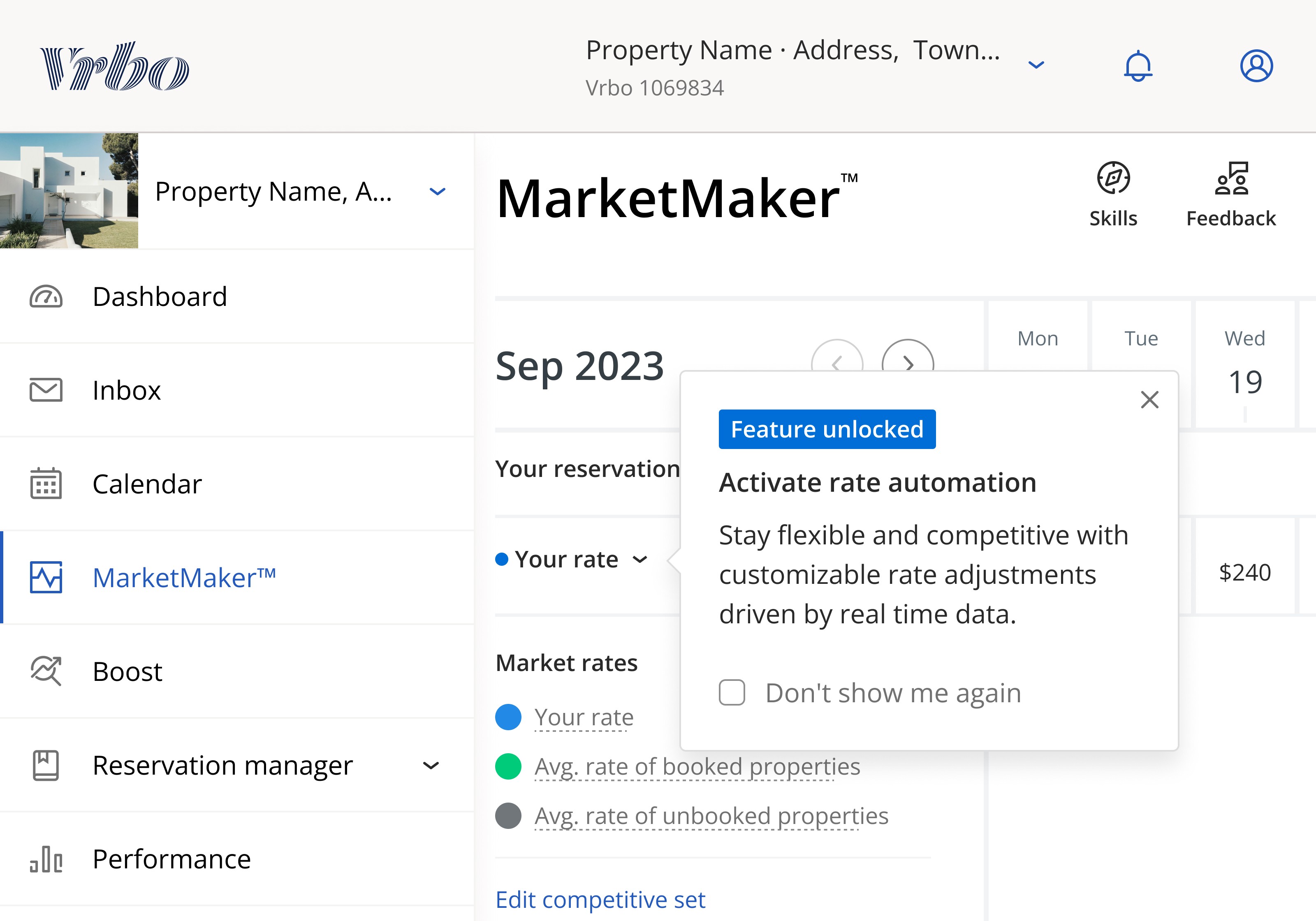The height and width of the screenshot is (921, 1316).
Task: Click the Vrbo logo
Action: tap(115, 67)
